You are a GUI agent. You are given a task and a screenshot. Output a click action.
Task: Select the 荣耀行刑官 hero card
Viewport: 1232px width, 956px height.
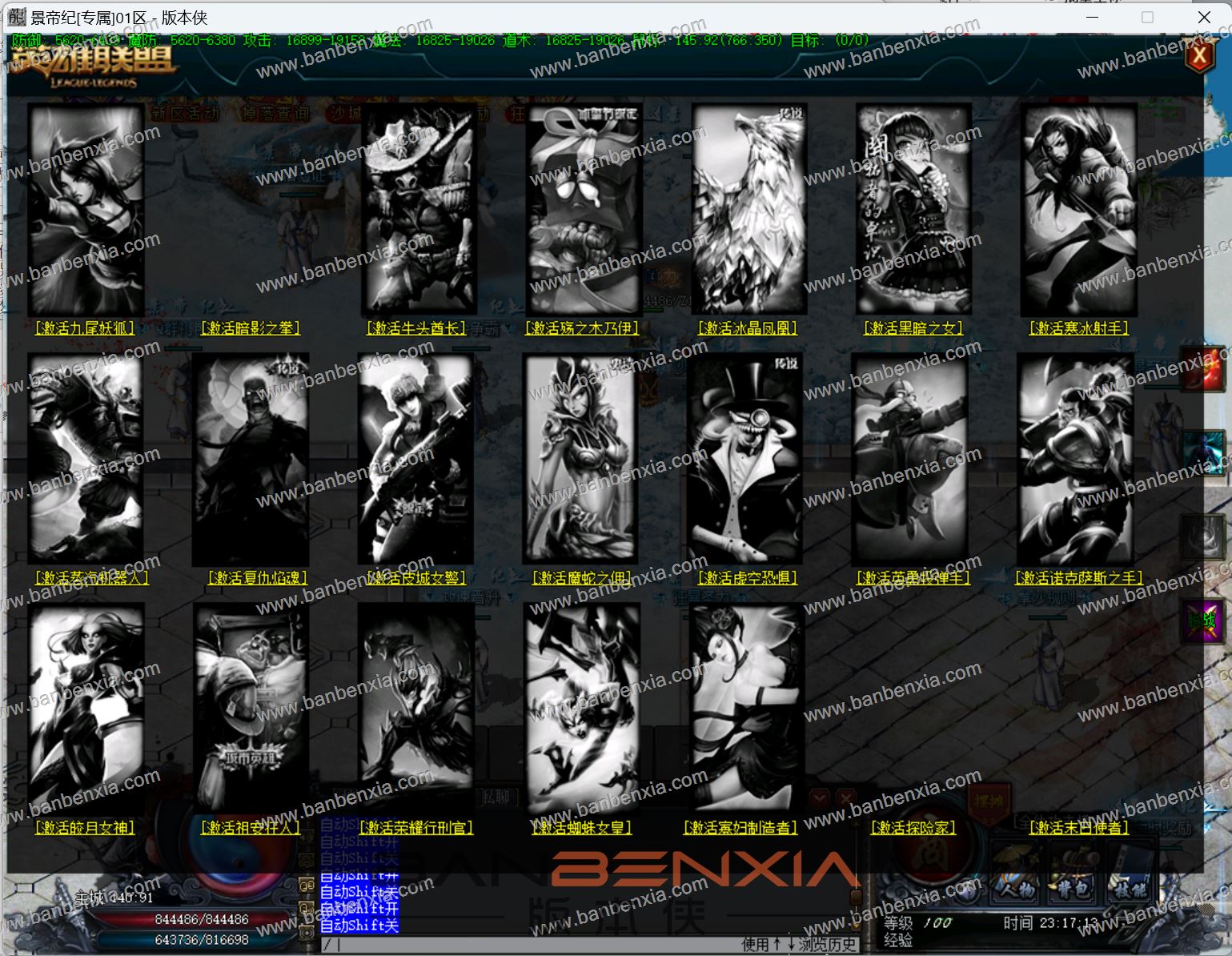[x=416, y=709]
